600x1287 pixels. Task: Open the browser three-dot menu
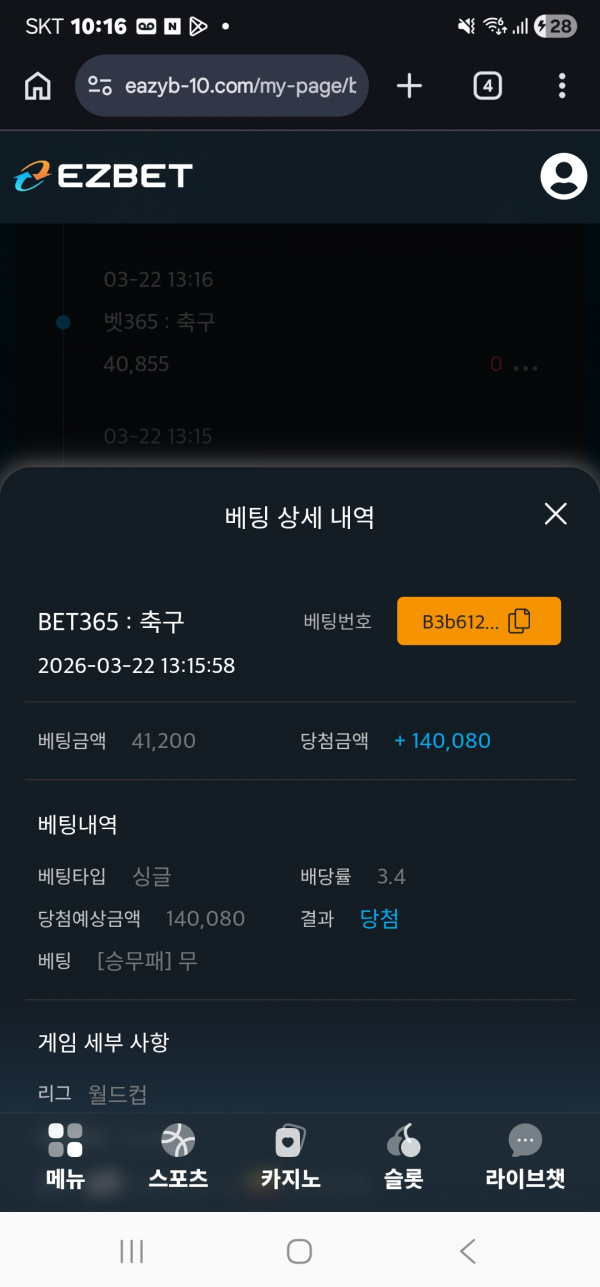(x=562, y=86)
